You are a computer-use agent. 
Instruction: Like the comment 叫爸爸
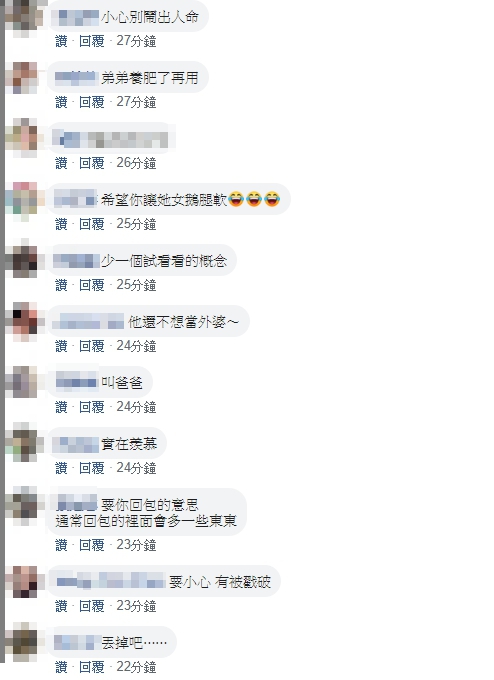(62, 407)
